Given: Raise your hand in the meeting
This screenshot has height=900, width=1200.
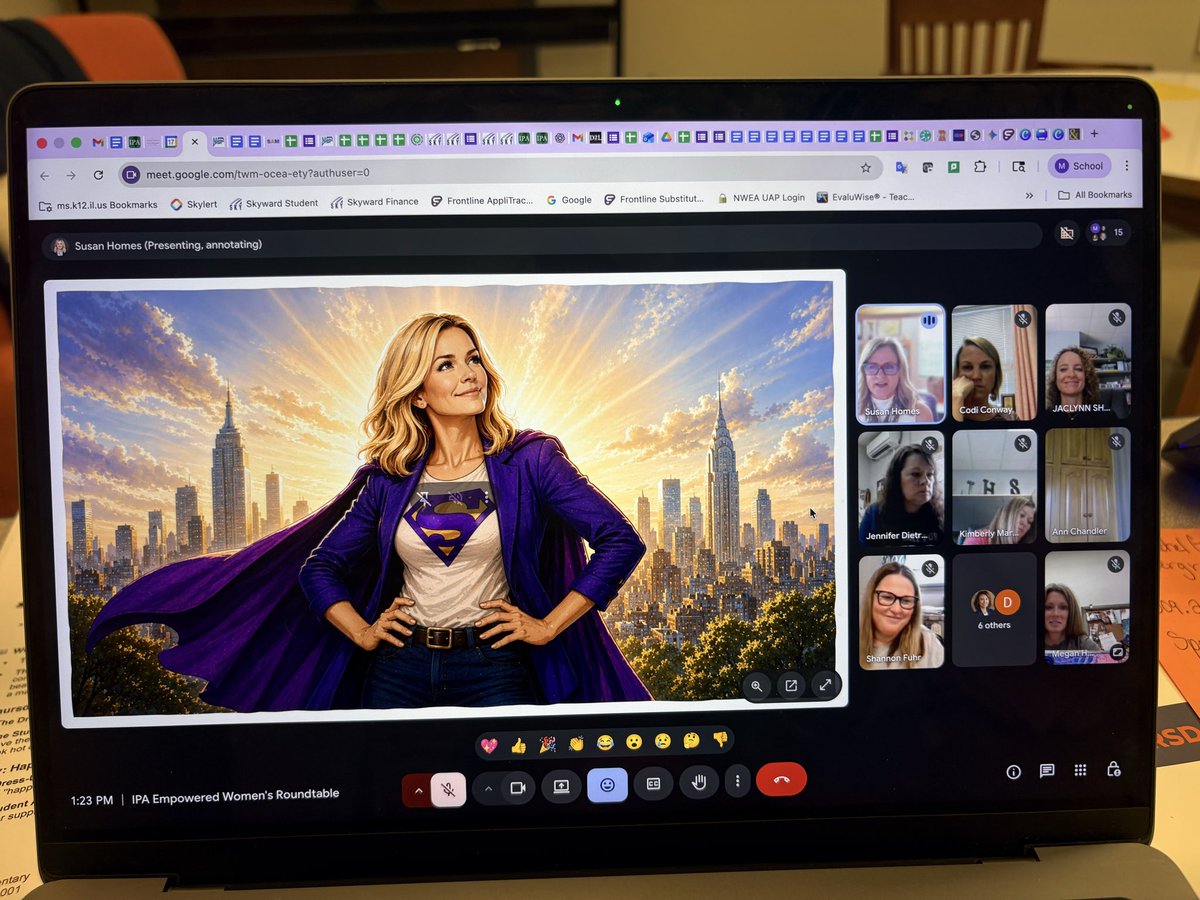Looking at the screenshot, I should [699, 782].
